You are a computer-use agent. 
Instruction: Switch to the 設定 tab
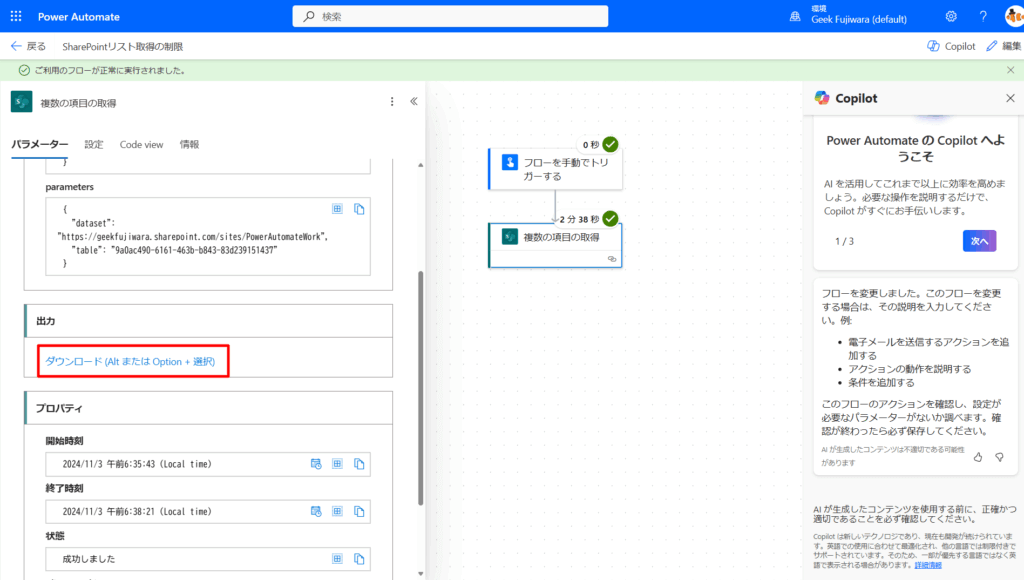pos(93,144)
